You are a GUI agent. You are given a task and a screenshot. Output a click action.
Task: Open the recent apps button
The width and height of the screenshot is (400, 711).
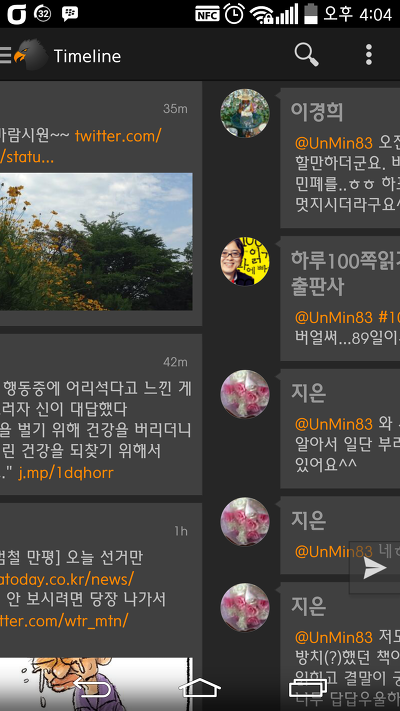[308, 687]
